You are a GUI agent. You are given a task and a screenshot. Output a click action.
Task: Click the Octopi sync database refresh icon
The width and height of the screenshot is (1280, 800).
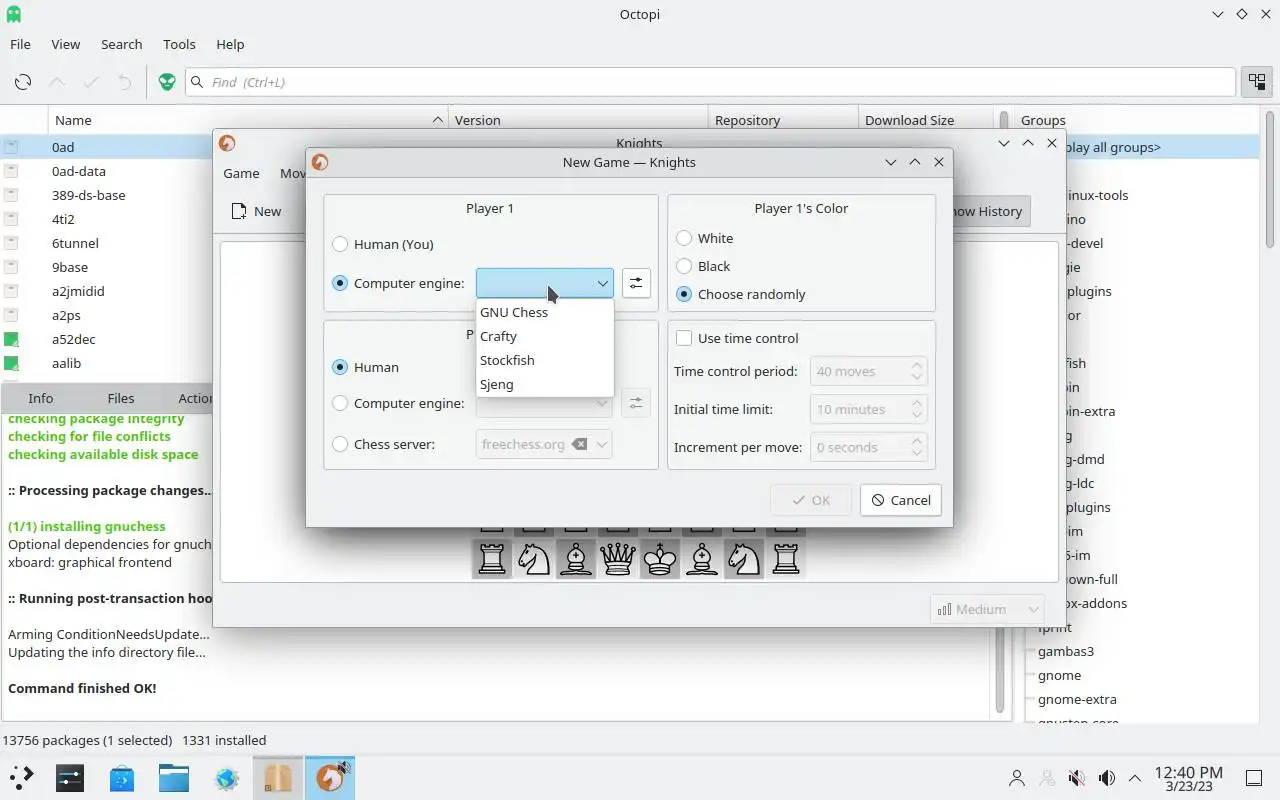click(x=22, y=82)
